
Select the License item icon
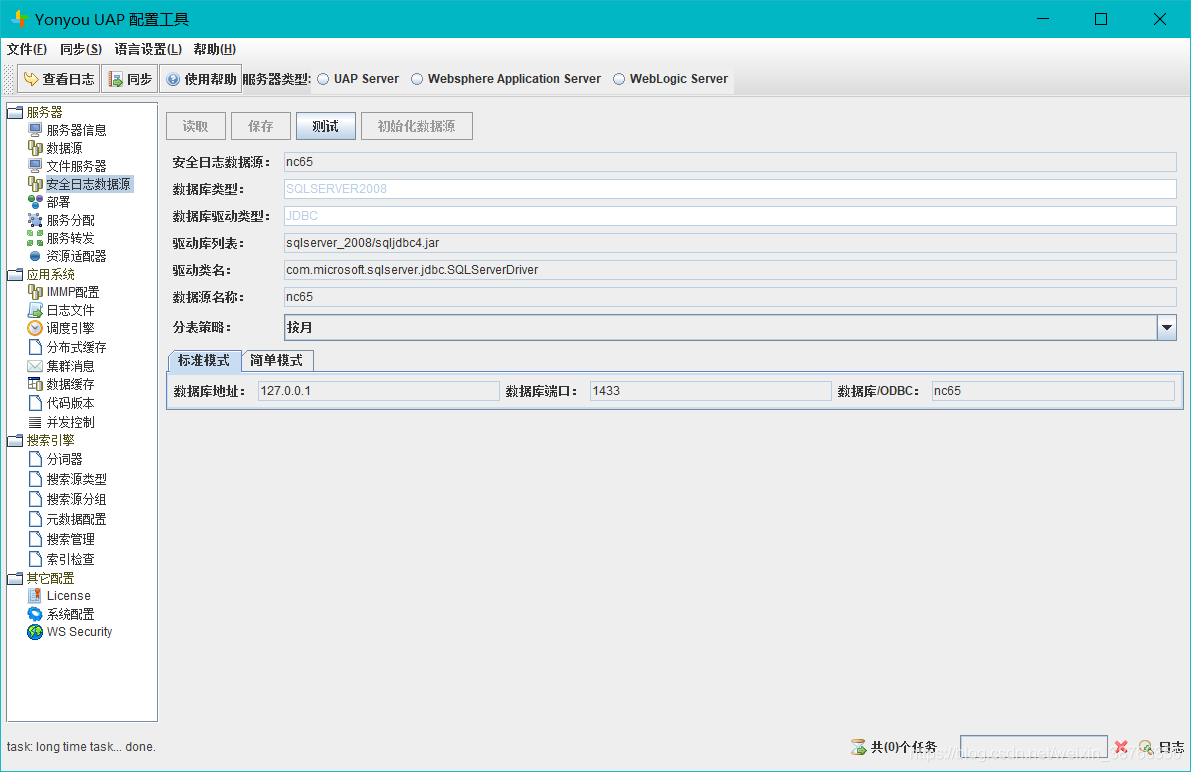click(35, 596)
